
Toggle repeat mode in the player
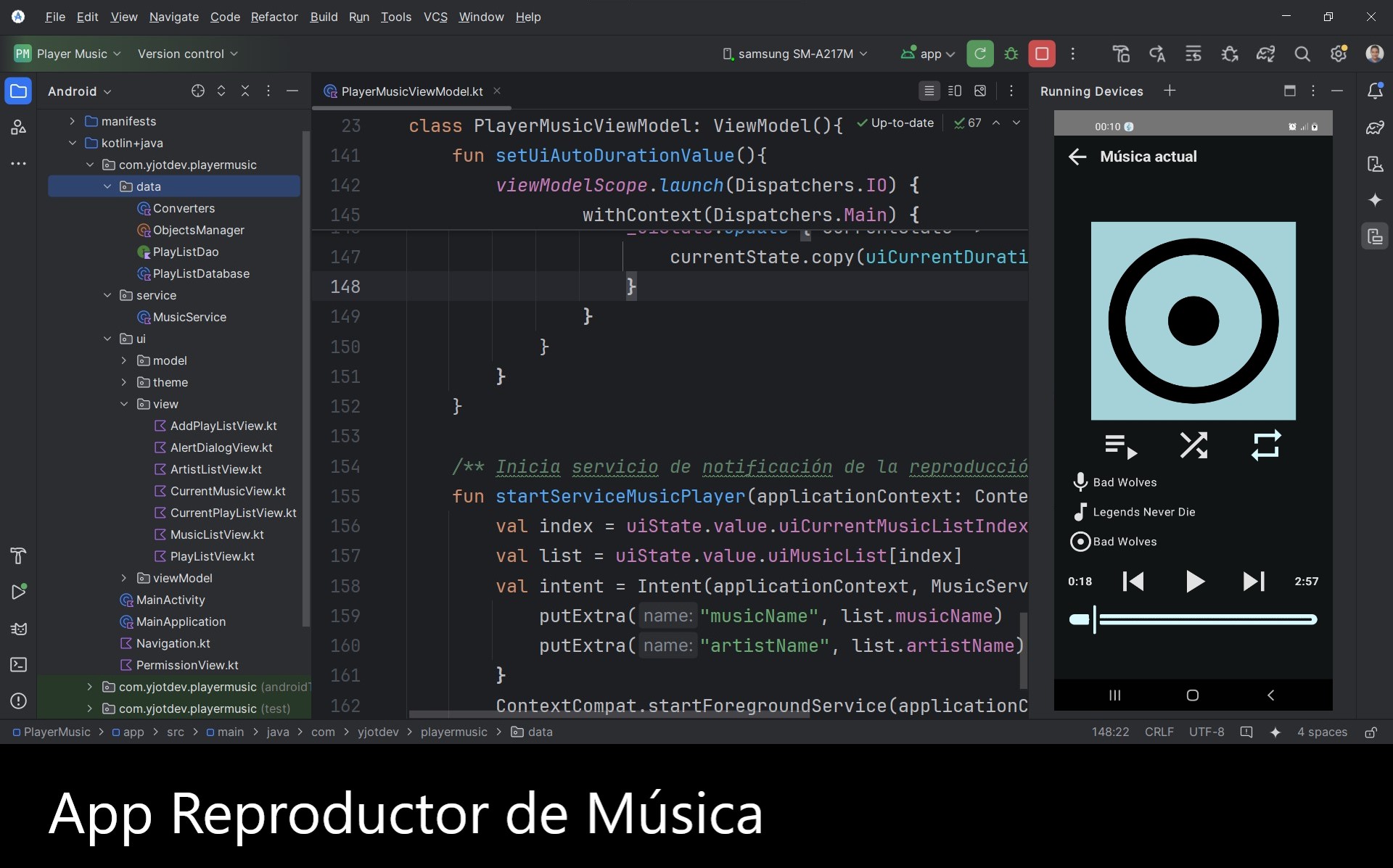[1265, 445]
